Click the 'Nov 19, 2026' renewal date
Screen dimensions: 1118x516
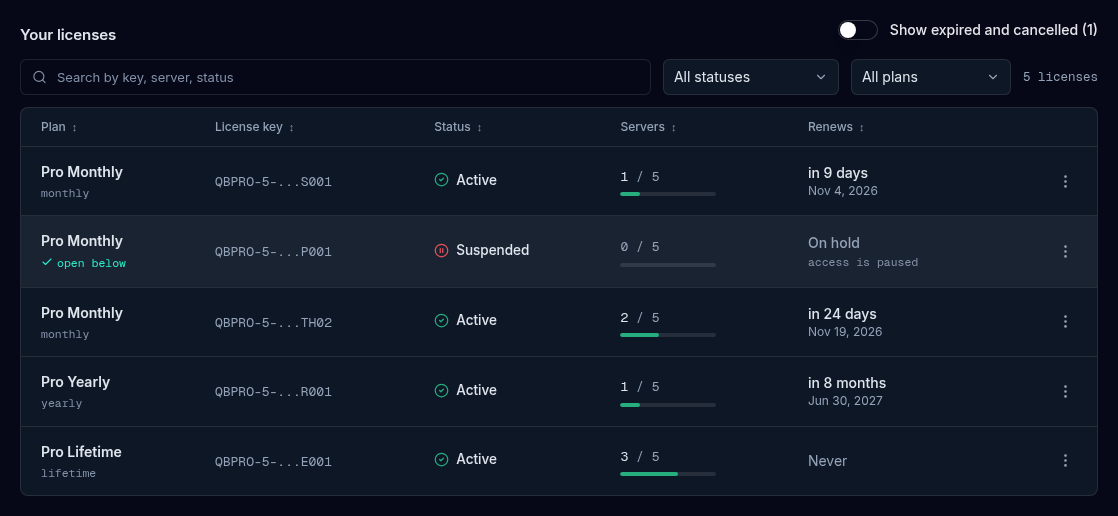[x=845, y=331]
